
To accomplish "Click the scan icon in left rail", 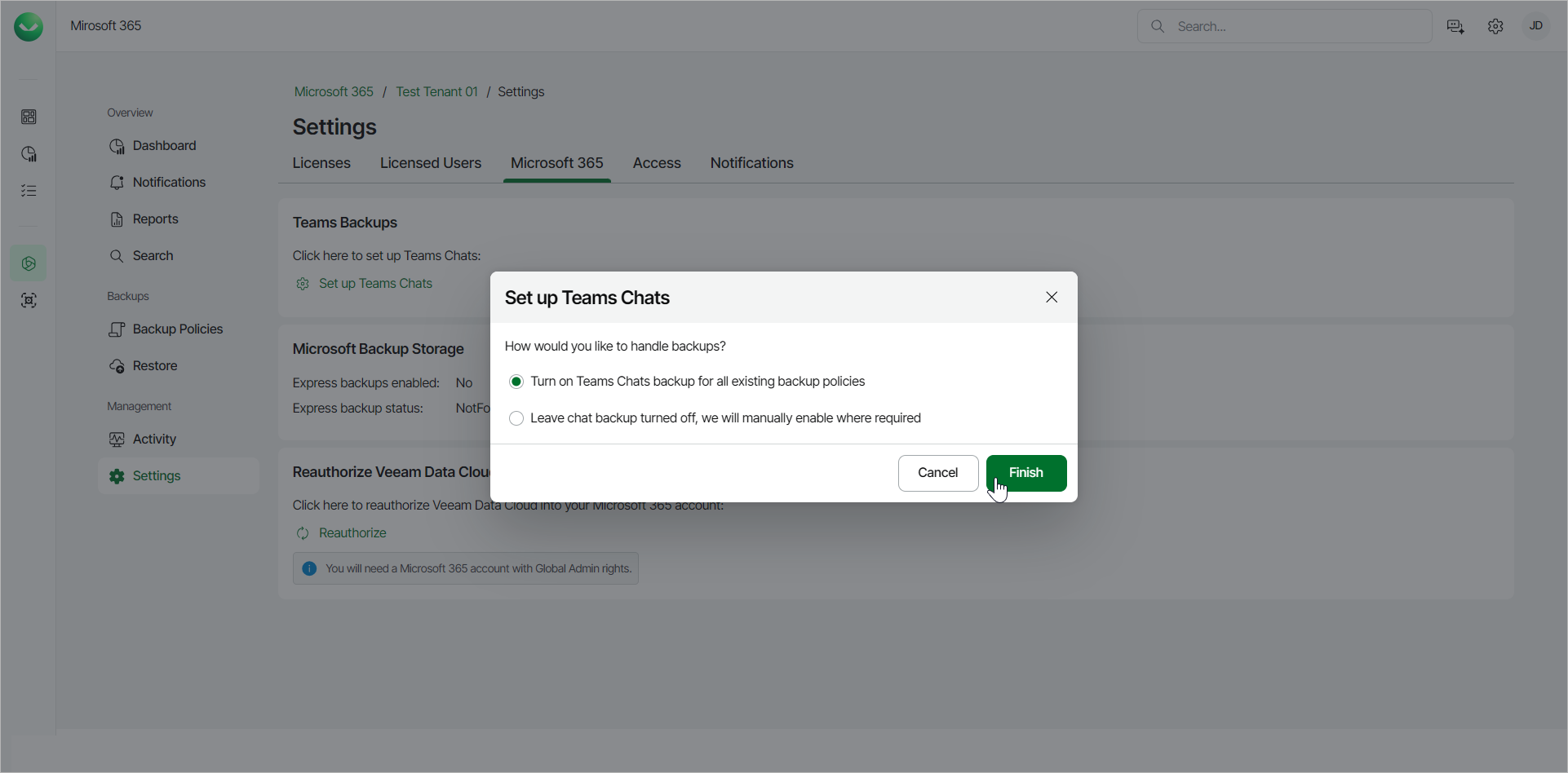I will pyautogui.click(x=29, y=301).
